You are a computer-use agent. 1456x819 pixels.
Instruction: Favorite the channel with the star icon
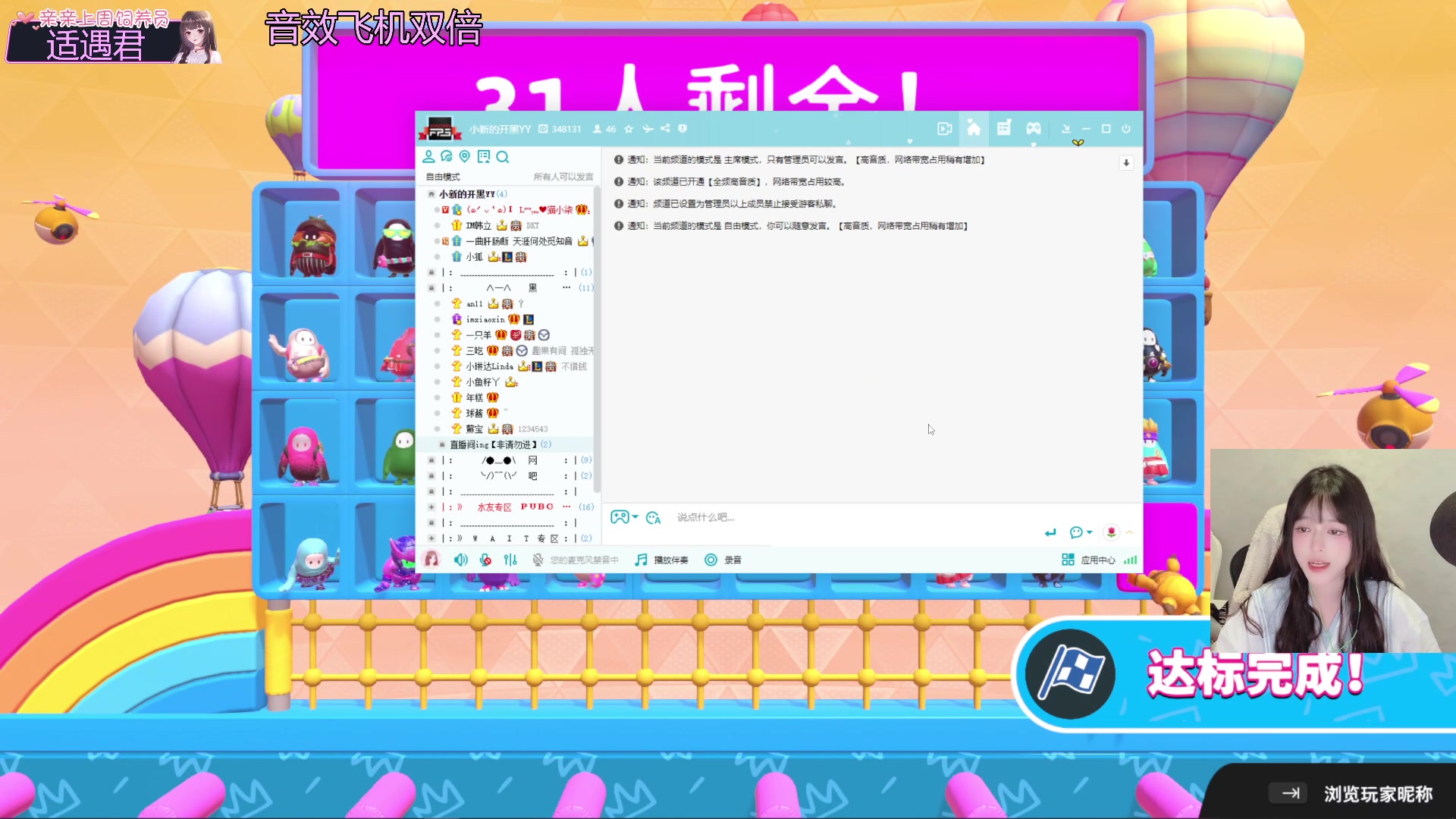click(x=629, y=129)
